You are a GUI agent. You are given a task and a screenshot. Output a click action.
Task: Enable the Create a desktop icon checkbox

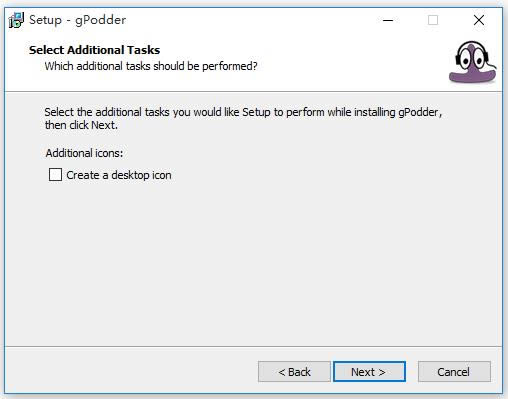click(x=55, y=175)
